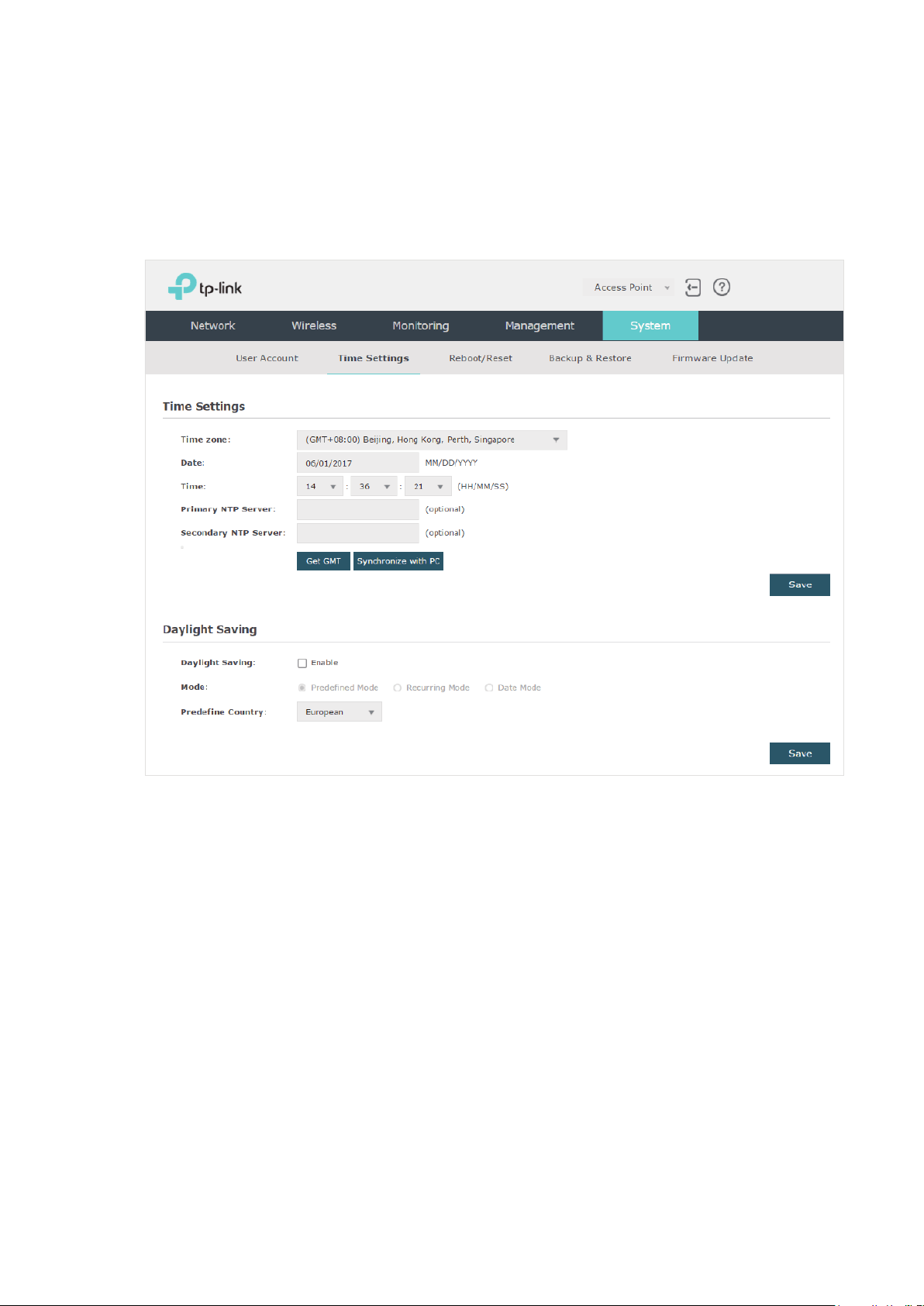
Task: Switch to the Reboot/Reset tab
Action: pyautogui.click(x=481, y=358)
